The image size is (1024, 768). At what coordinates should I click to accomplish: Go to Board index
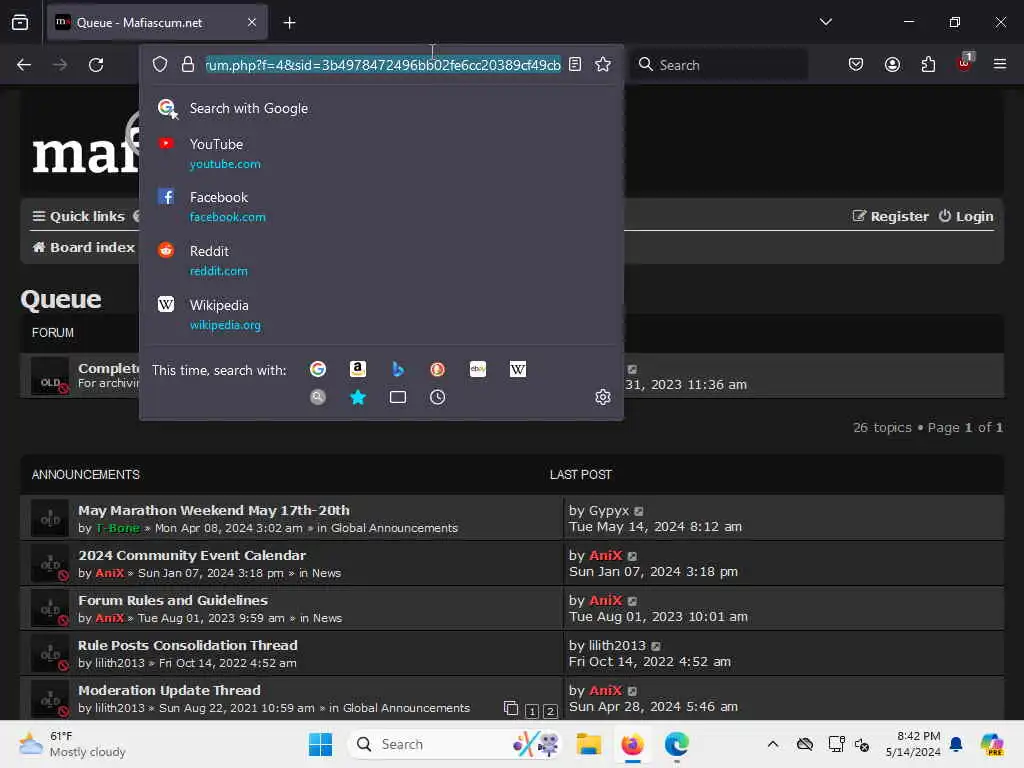click(84, 248)
